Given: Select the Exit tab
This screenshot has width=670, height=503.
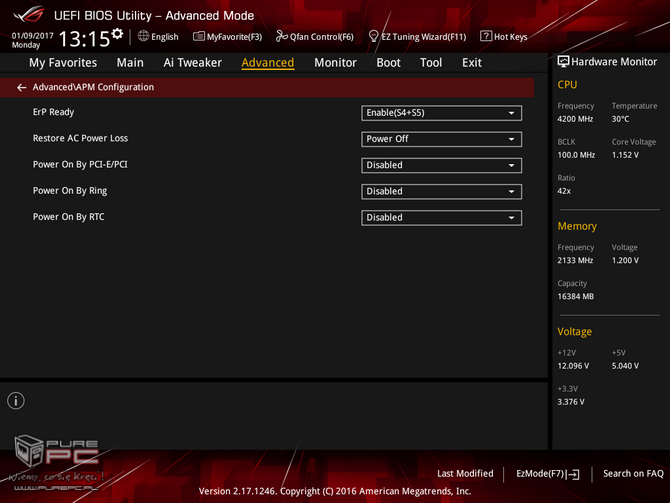Looking at the screenshot, I should coord(472,63).
